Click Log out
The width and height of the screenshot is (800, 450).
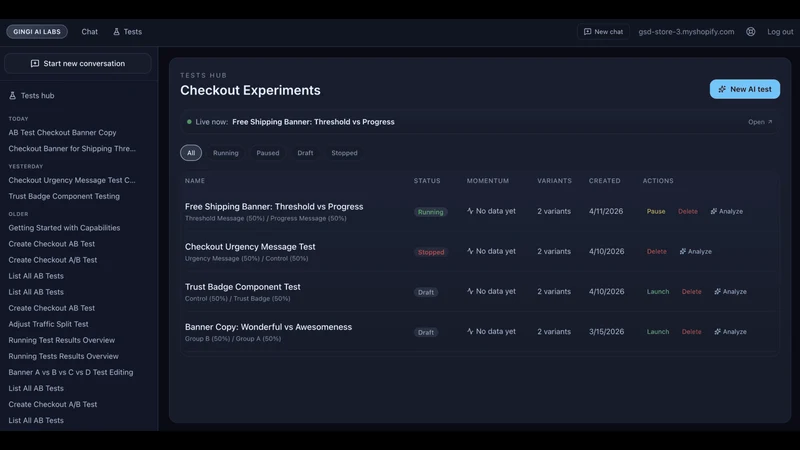coord(780,32)
